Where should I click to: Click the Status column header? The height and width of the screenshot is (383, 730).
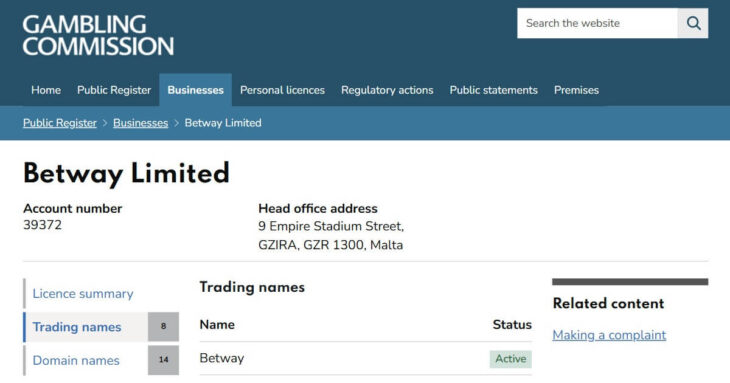pyautogui.click(x=512, y=324)
